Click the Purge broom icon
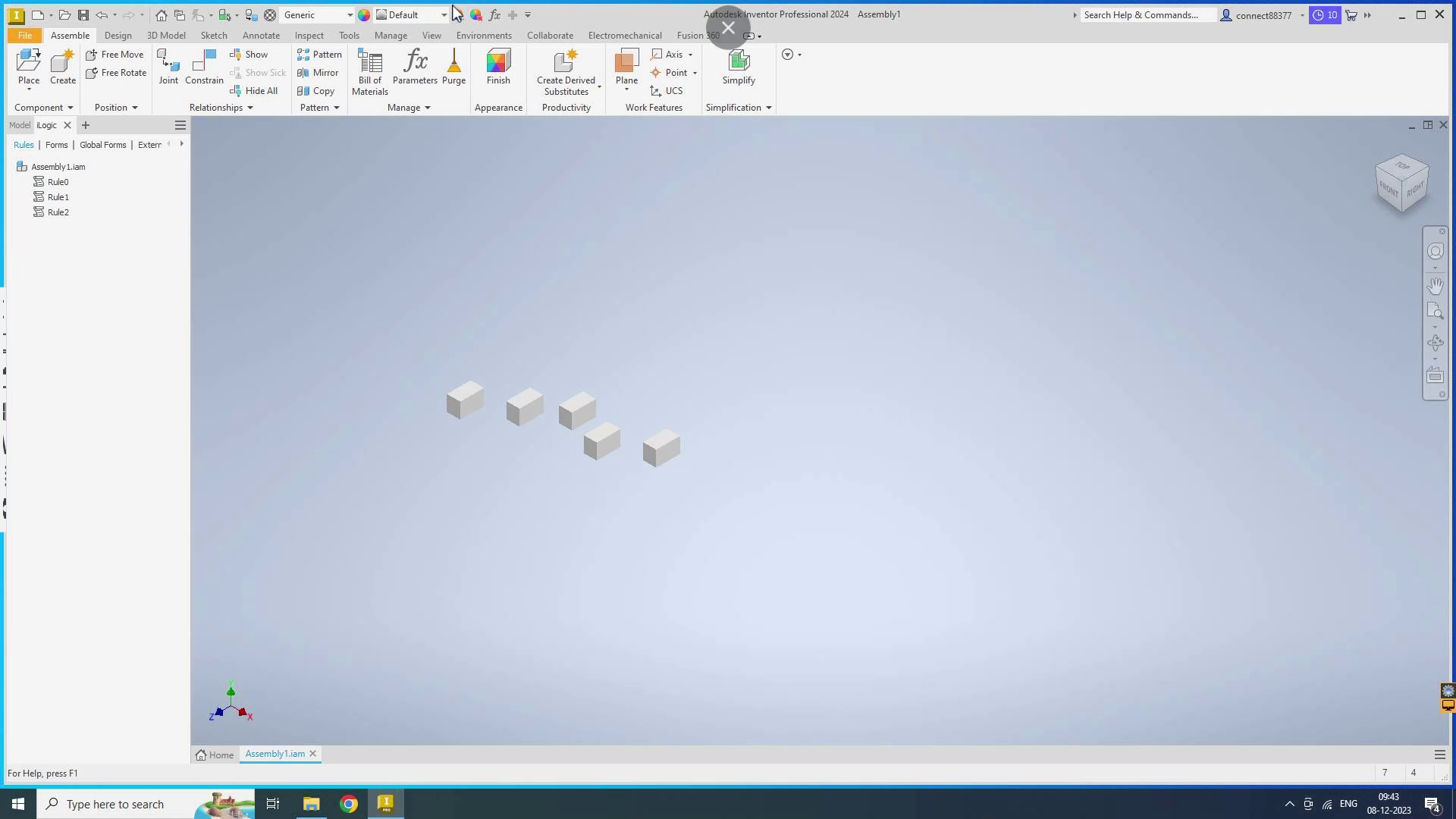 pos(453,66)
